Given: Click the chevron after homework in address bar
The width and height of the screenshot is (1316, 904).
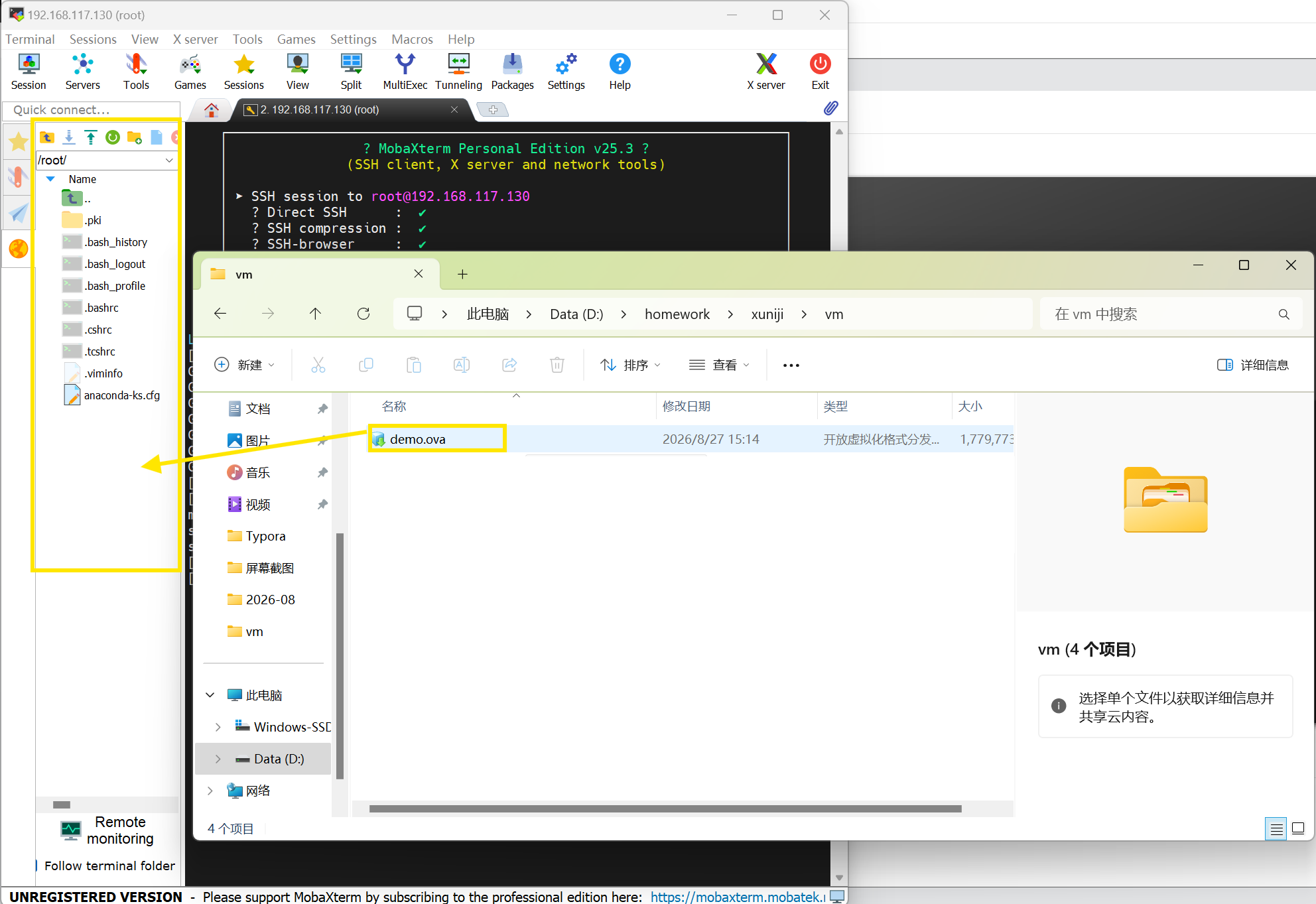Looking at the screenshot, I should pyautogui.click(x=730, y=314).
